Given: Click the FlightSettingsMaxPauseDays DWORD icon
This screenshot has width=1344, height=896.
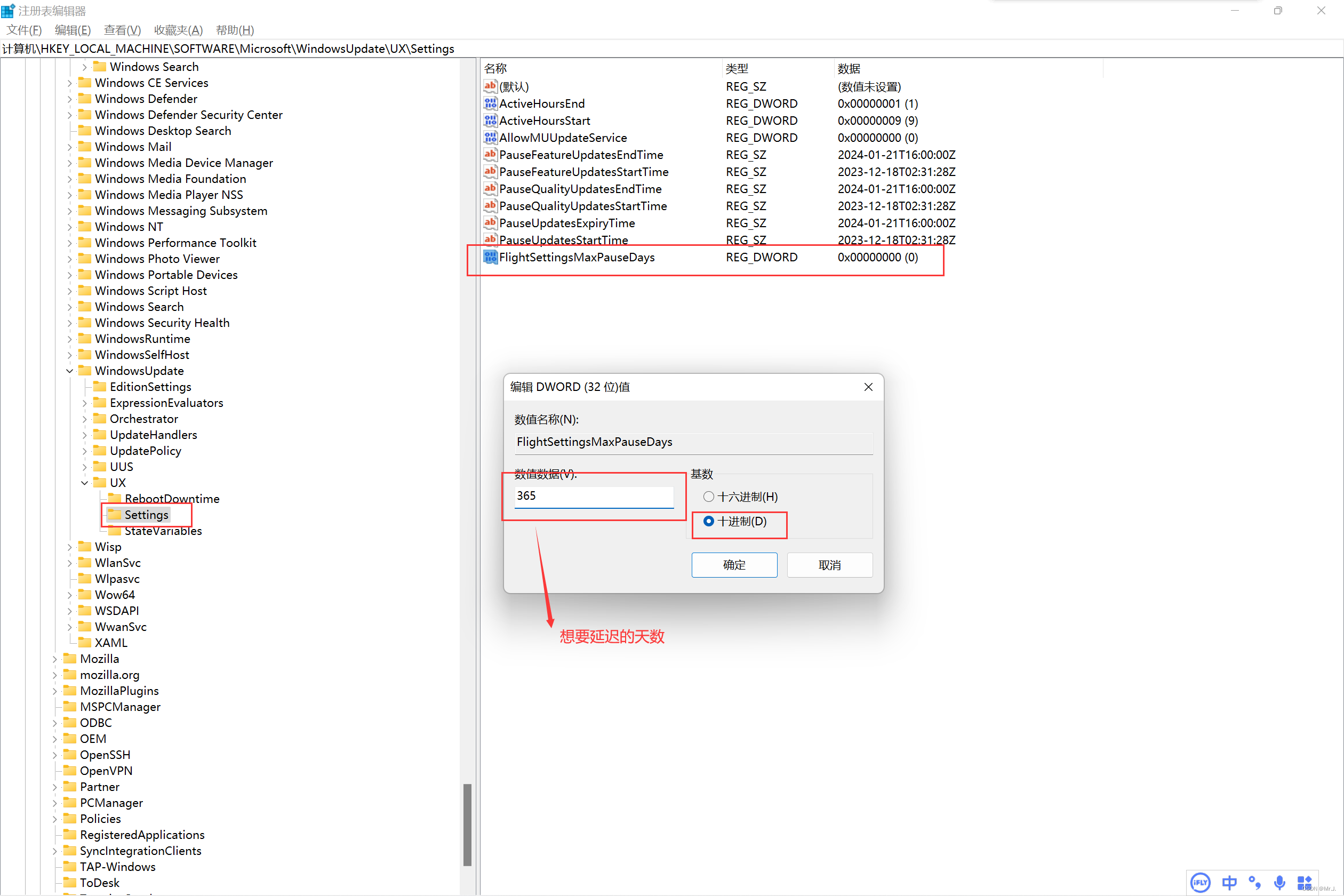Looking at the screenshot, I should (490, 257).
